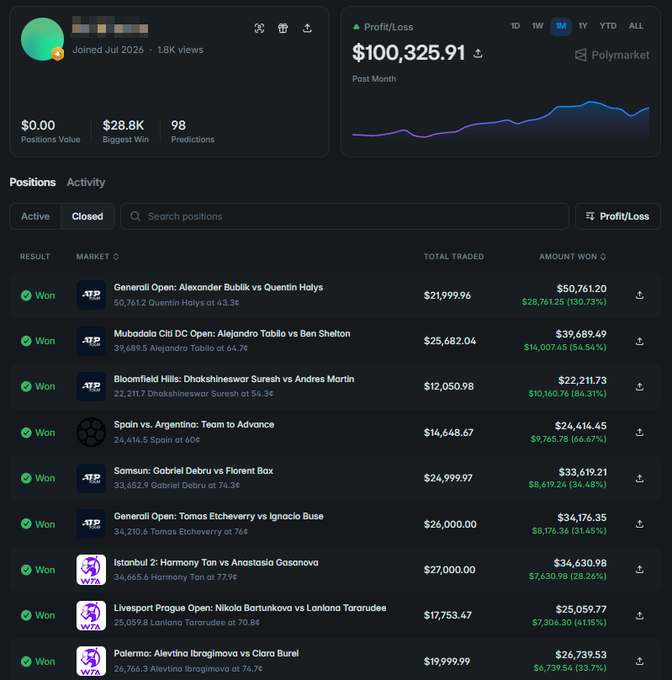Click the QR scan icon in profile card
This screenshot has height=680, width=672.
[x=259, y=29]
